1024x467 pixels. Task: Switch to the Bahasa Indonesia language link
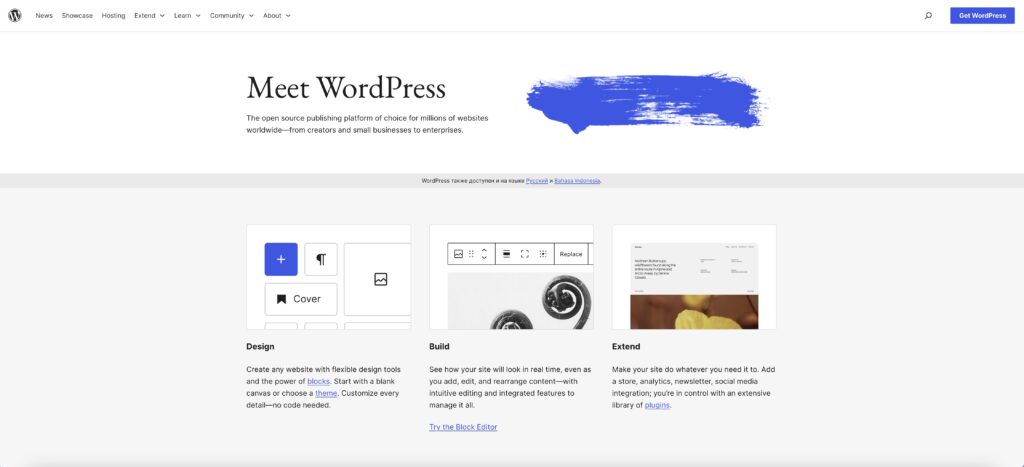tap(577, 181)
